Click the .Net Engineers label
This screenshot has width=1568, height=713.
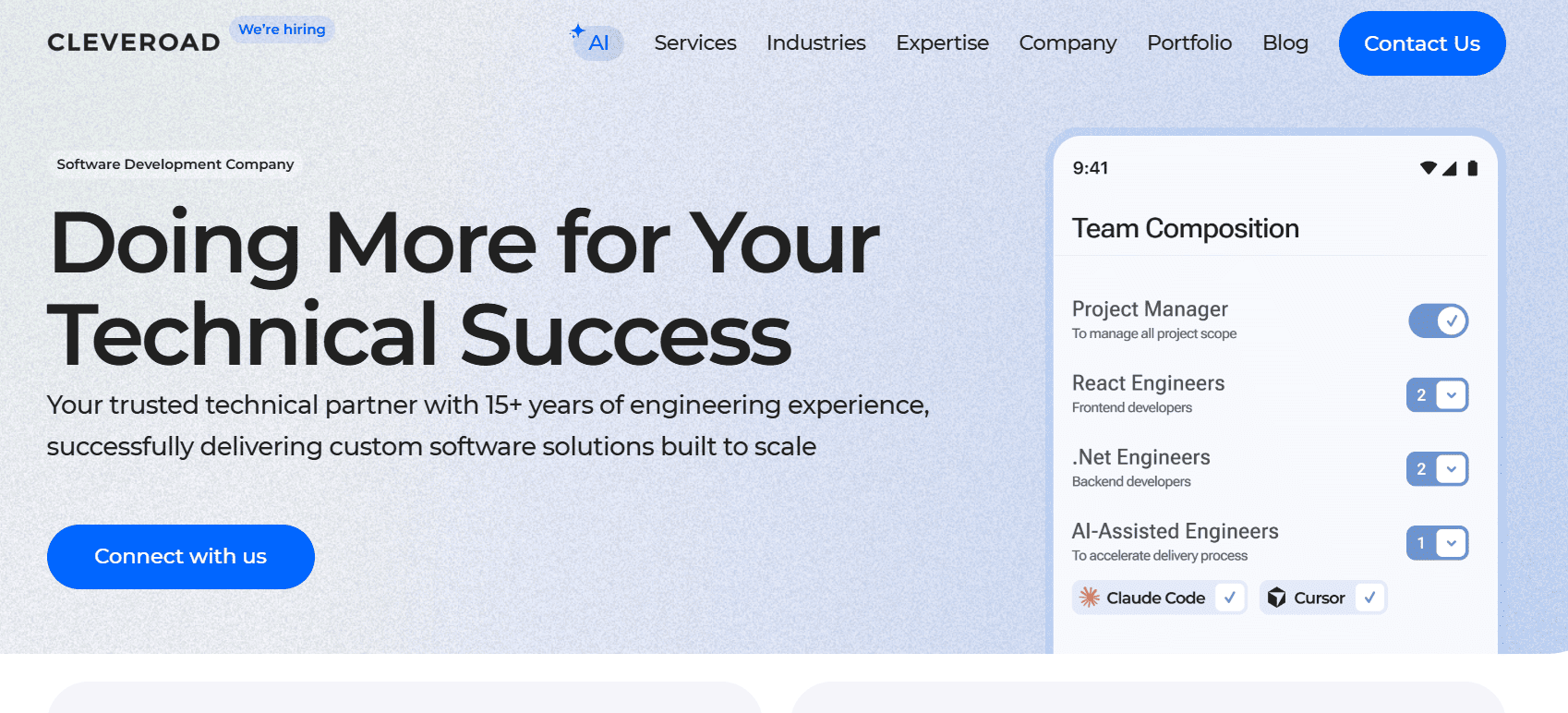tap(1141, 457)
